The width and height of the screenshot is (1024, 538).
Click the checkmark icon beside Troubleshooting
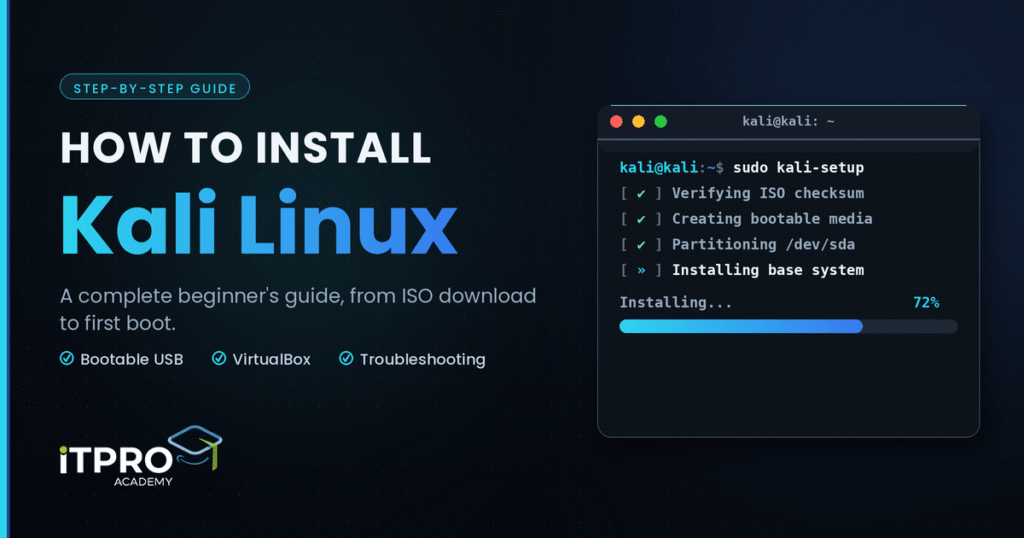pos(346,358)
